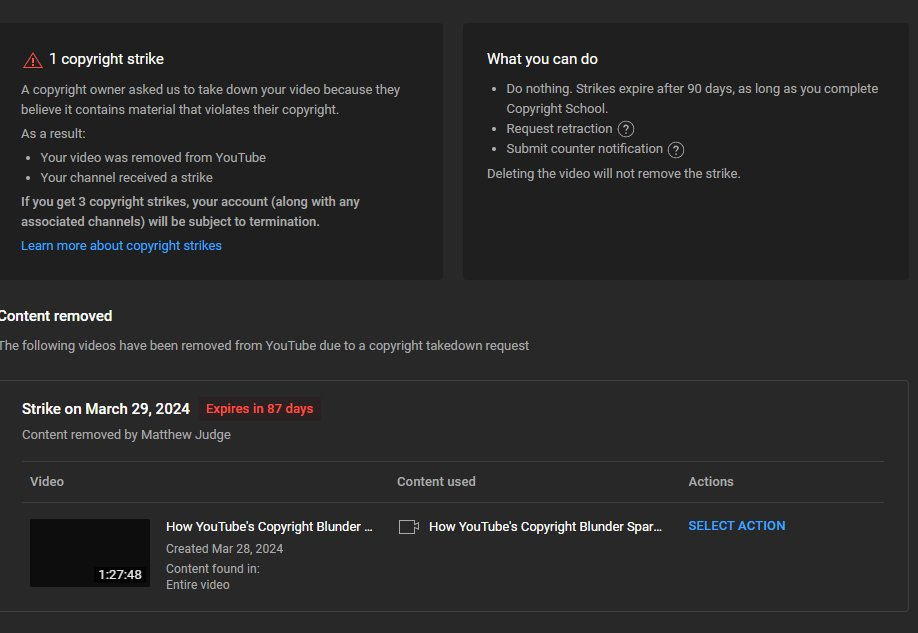Click help icon beside Submit counter notification
The image size is (918, 633).
tap(676, 150)
